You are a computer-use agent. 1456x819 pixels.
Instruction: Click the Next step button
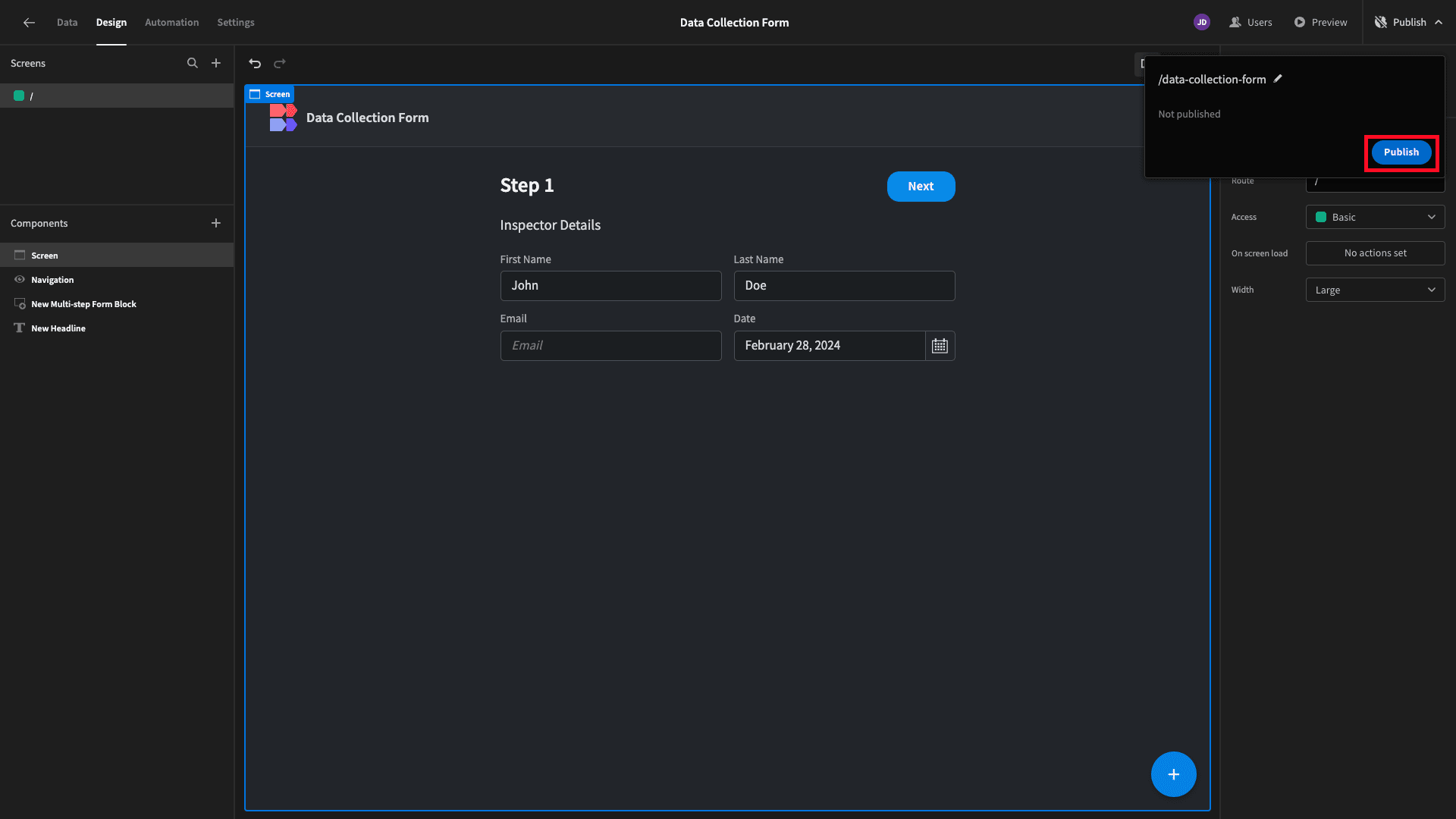click(x=921, y=187)
